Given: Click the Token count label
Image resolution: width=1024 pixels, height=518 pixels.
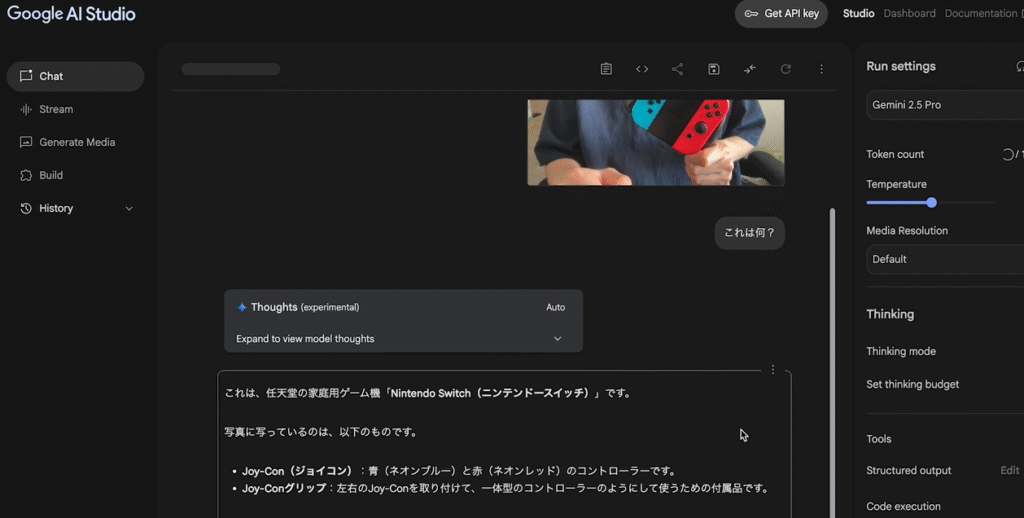Looking at the screenshot, I should pyautogui.click(x=895, y=155).
